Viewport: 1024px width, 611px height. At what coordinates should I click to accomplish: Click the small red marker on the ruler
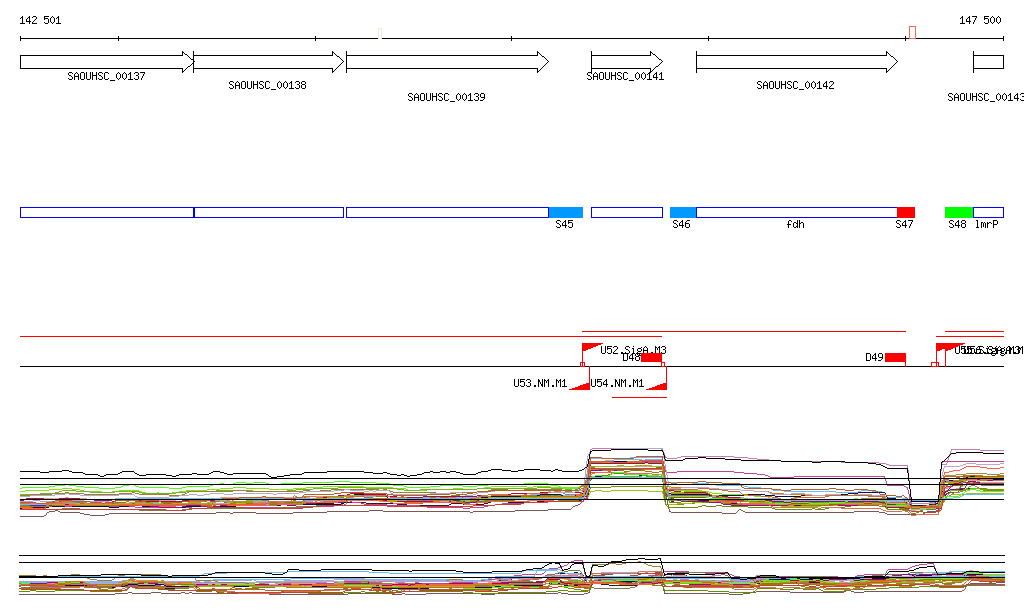[x=912, y=33]
